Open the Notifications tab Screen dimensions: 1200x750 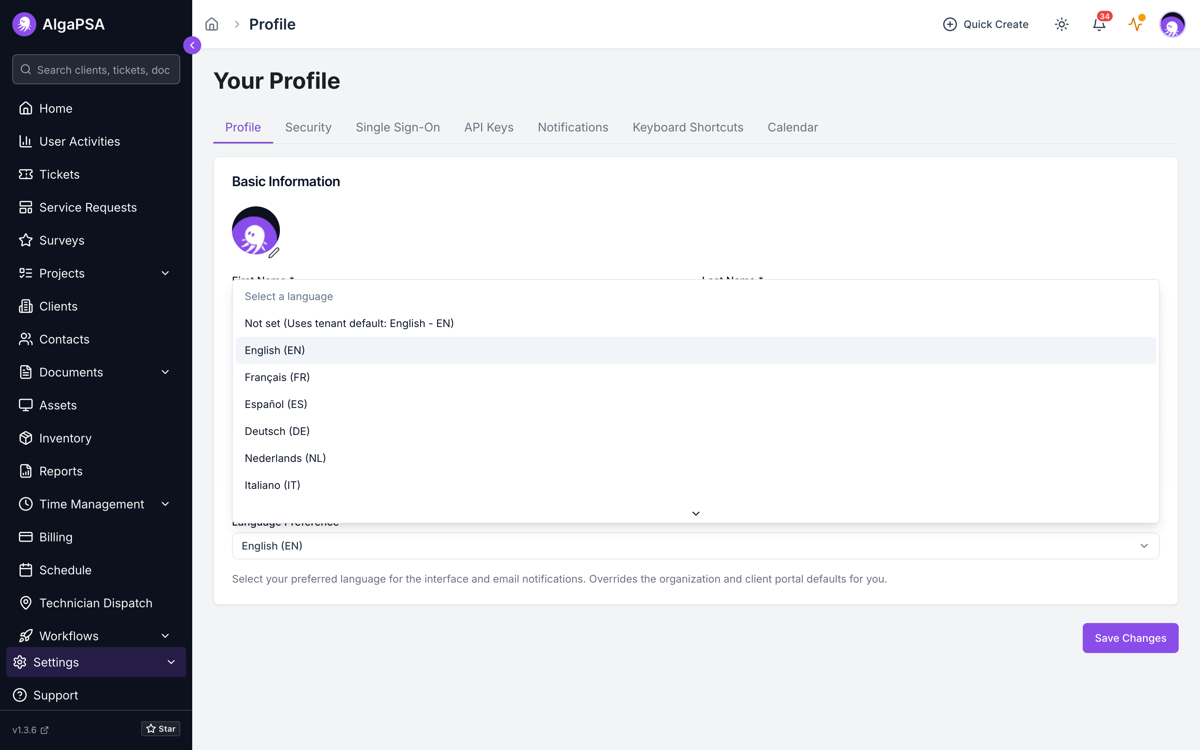[x=573, y=127]
